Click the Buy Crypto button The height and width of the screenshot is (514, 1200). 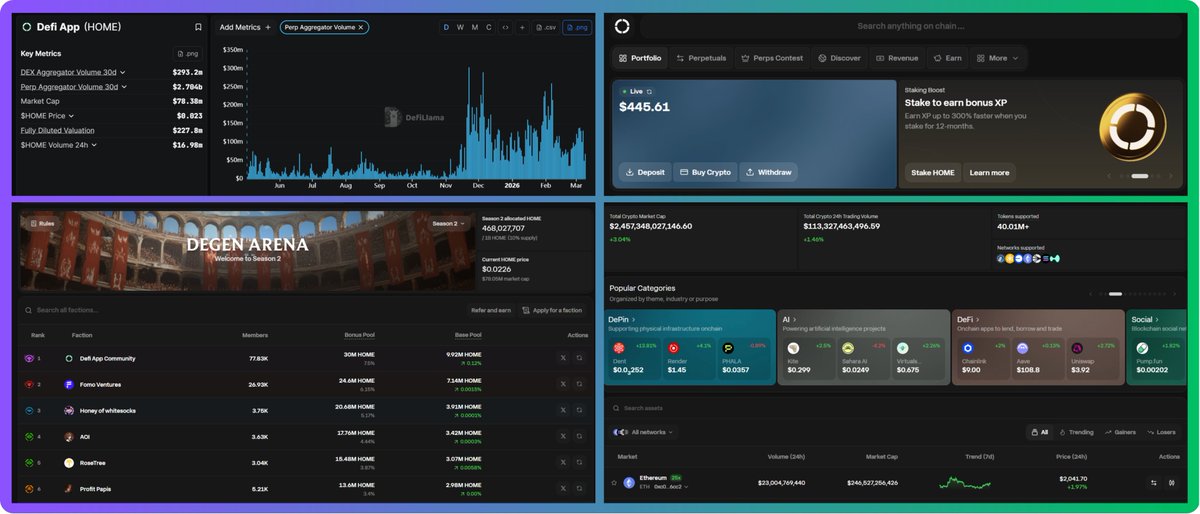coord(705,172)
